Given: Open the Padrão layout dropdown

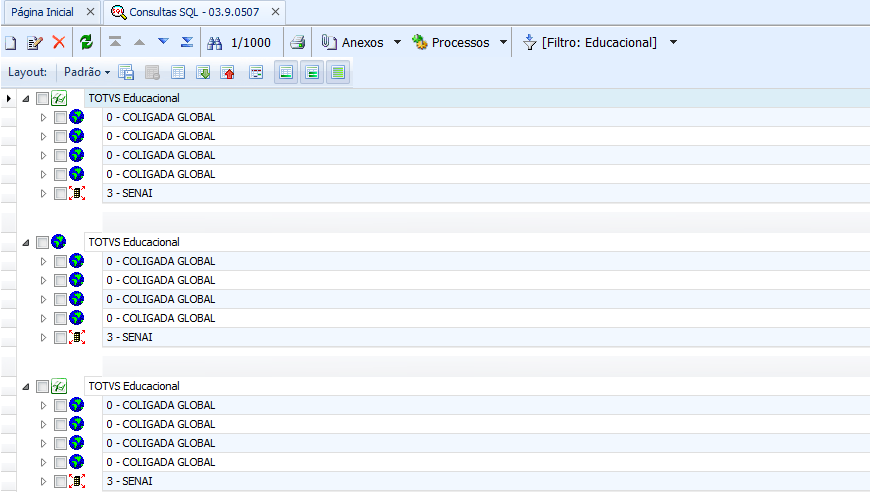Looking at the screenshot, I should (87, 72).
